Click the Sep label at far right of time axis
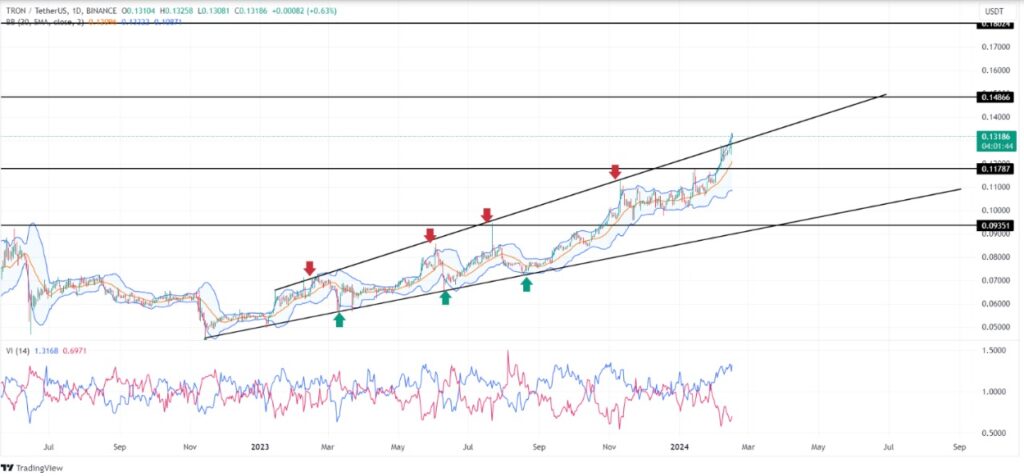Viewport: 1024px width, 476px height. (x=959, y=447)
